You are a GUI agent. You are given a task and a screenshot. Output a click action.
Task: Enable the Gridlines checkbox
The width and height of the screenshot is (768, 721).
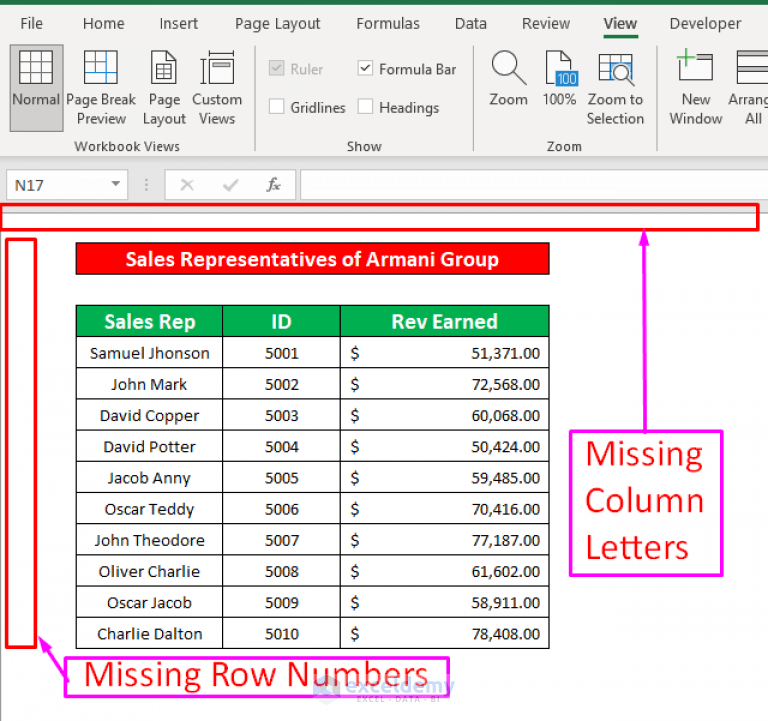[x=277, y=106]
